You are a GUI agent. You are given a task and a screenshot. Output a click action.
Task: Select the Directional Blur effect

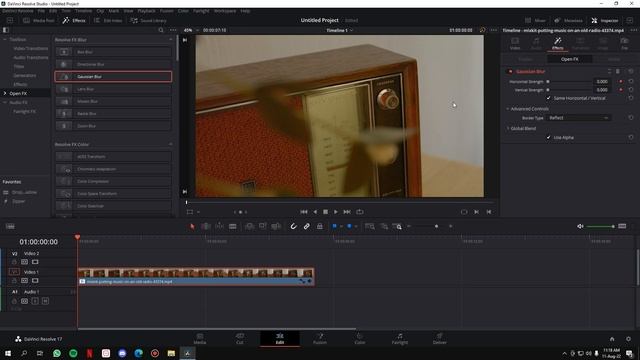point(113,64)
